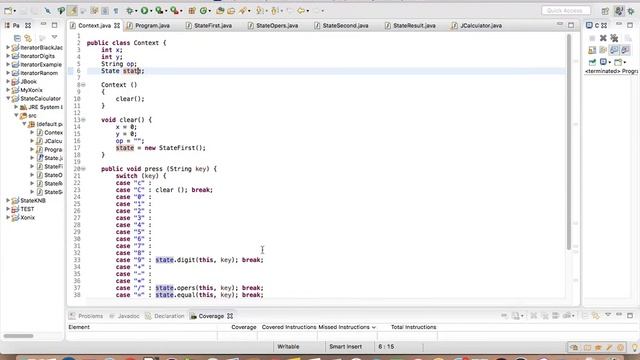Select the JBook project in Package Explorer
The width and height of the screenshot is (640, 360).
pos(28,82)
